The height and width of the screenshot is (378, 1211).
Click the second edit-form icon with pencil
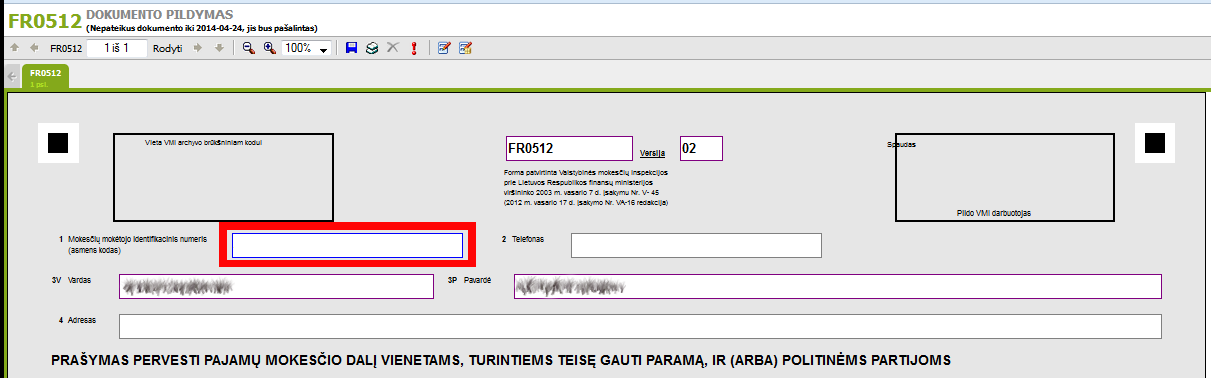point(465,48)
